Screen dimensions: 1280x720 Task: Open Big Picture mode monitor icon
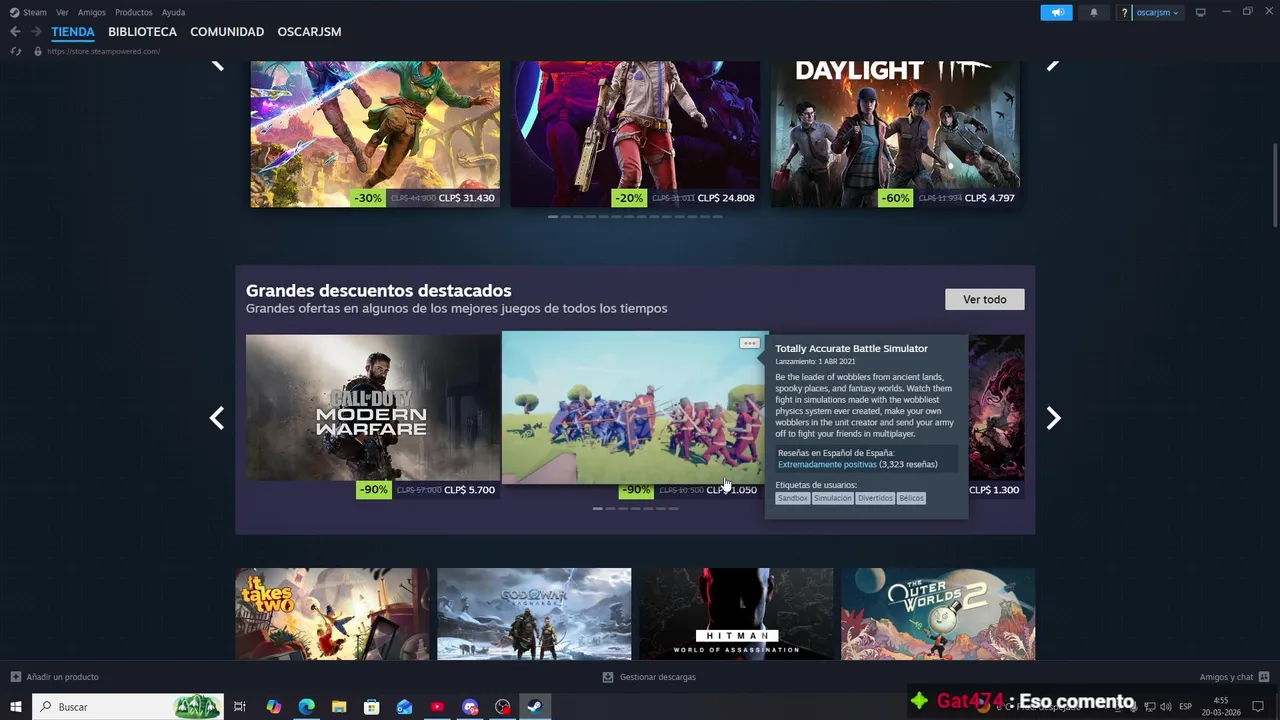pyautogui.click(x=1201, y=12)
